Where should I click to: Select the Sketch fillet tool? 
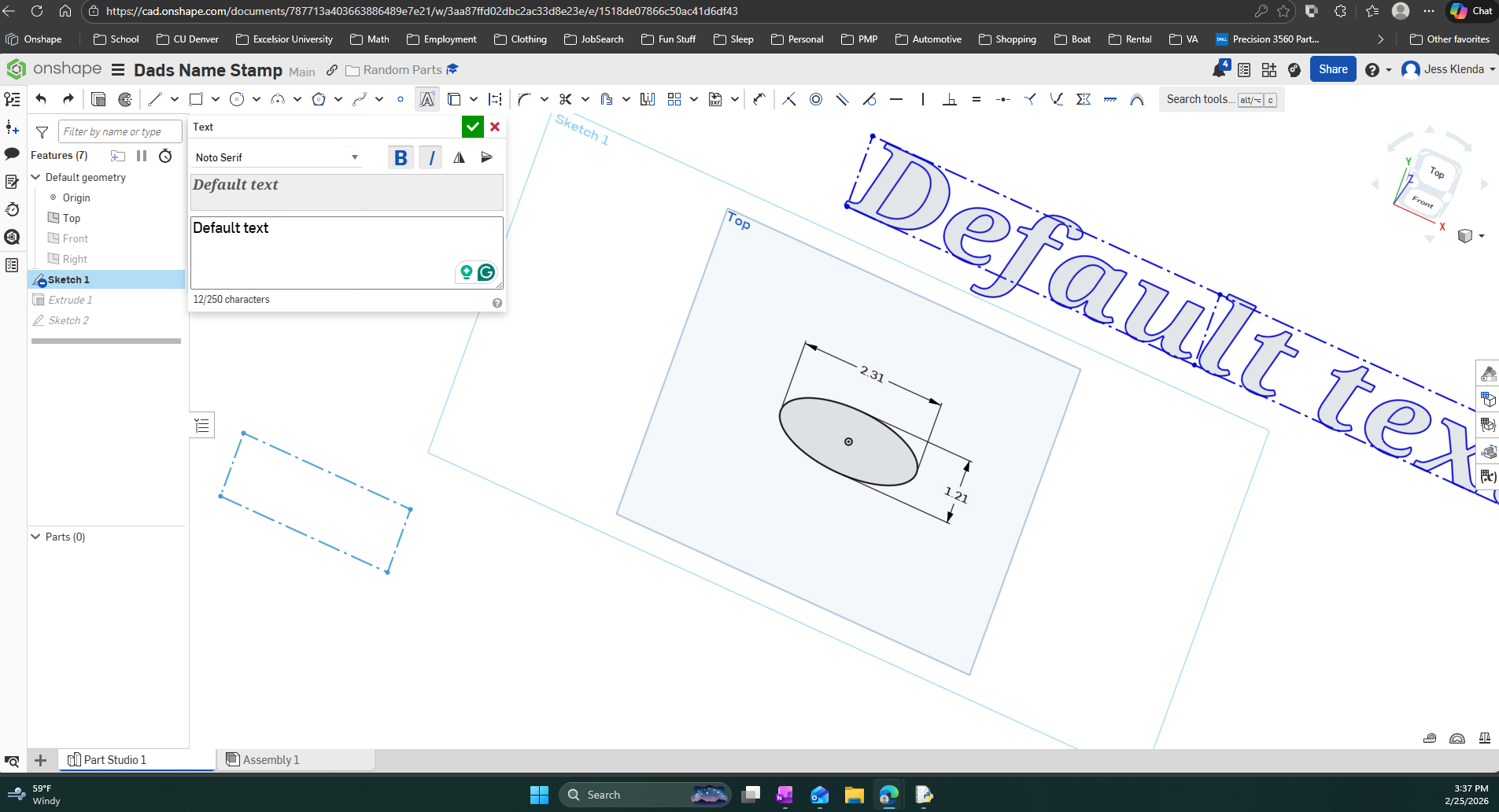pos(524,99)
